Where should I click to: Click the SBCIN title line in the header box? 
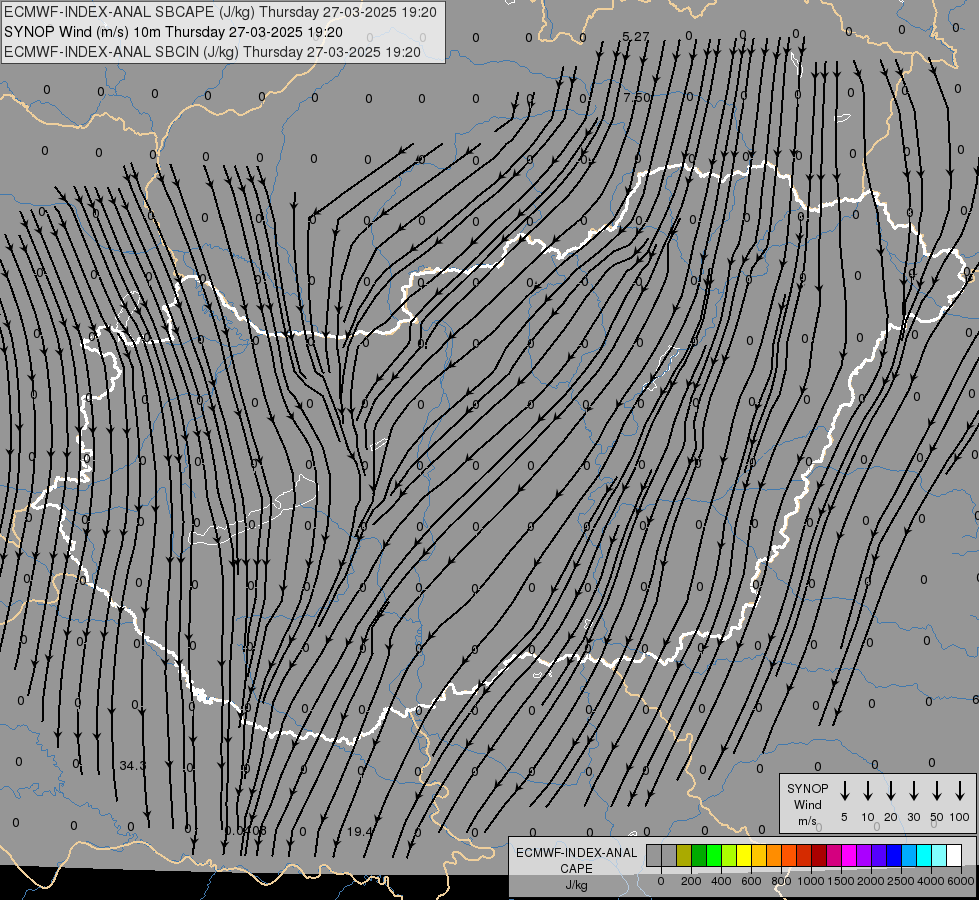click(212, 52)
